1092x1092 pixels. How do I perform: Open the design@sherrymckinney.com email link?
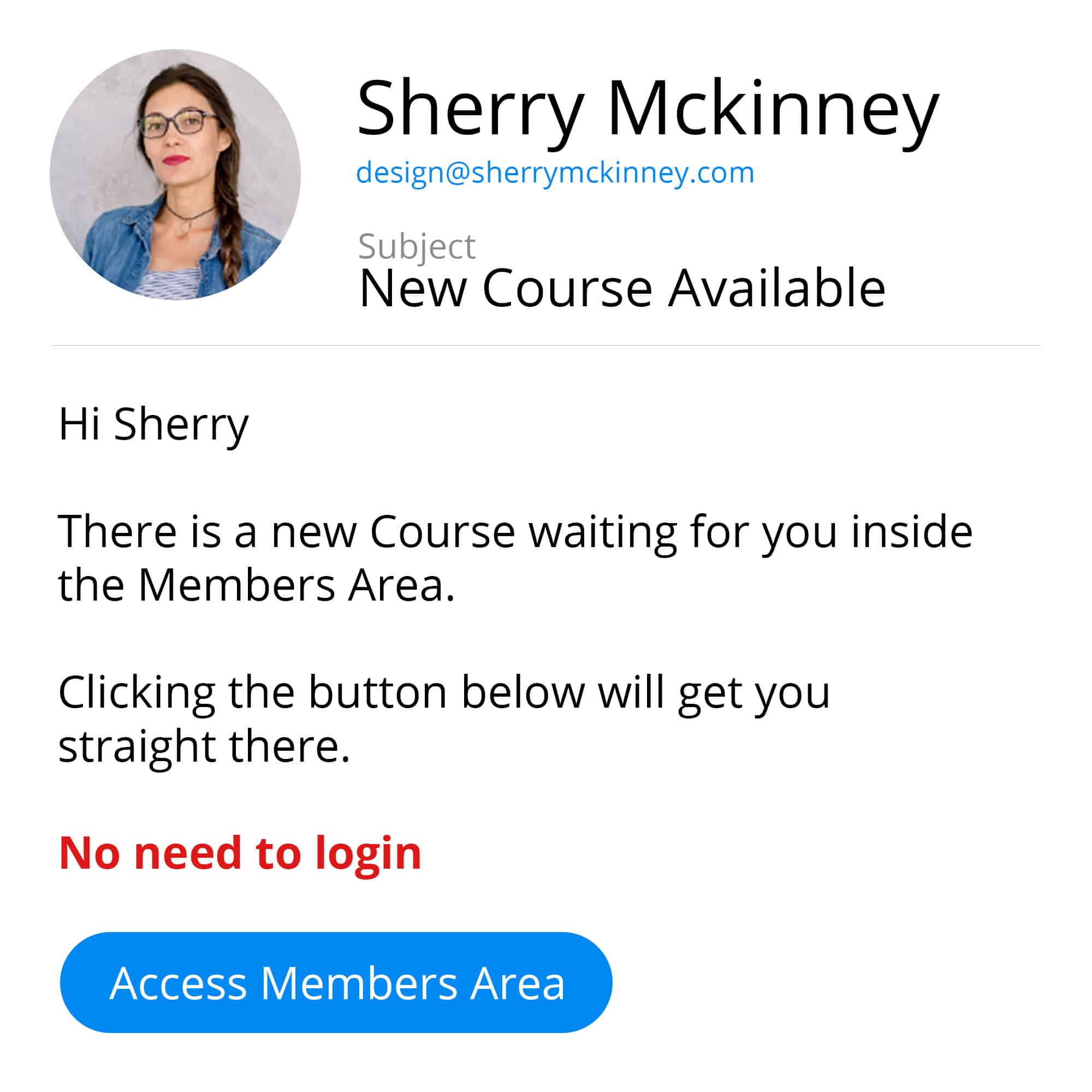pyautogui.click(x=555, y=174)
